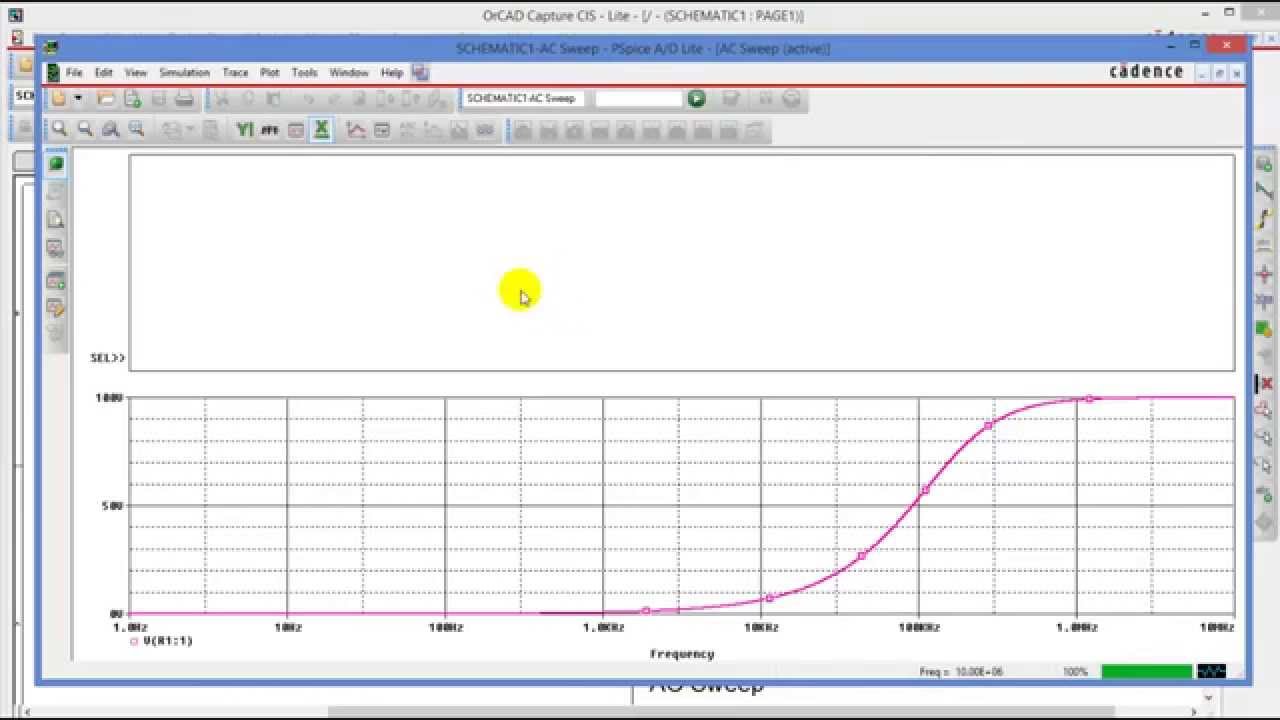Viewport: 1280px width, 720px height.
Task: Click the Copy icon
Action: [x=248, y=98]
